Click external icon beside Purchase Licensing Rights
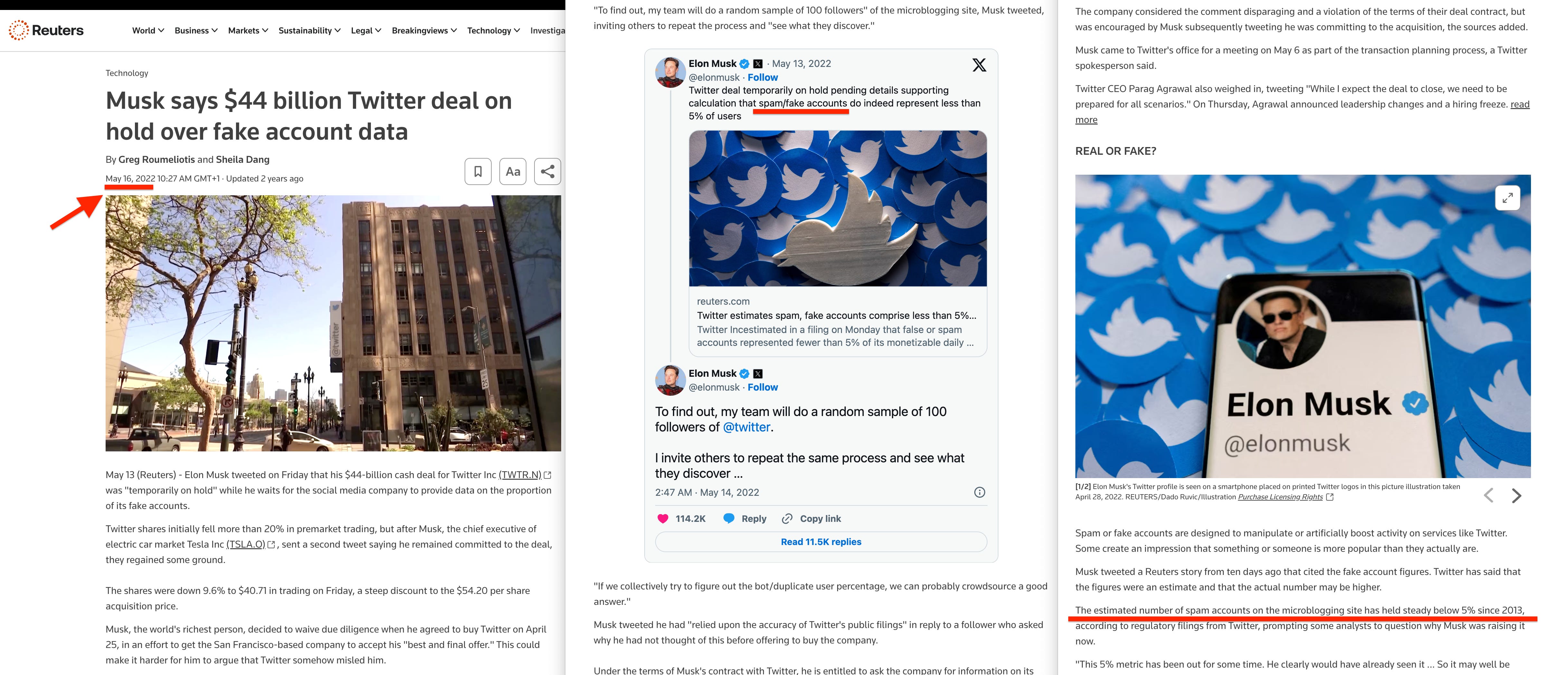Image resolution: width=1568 pixels, height=675 pixels. (1330, 497)
